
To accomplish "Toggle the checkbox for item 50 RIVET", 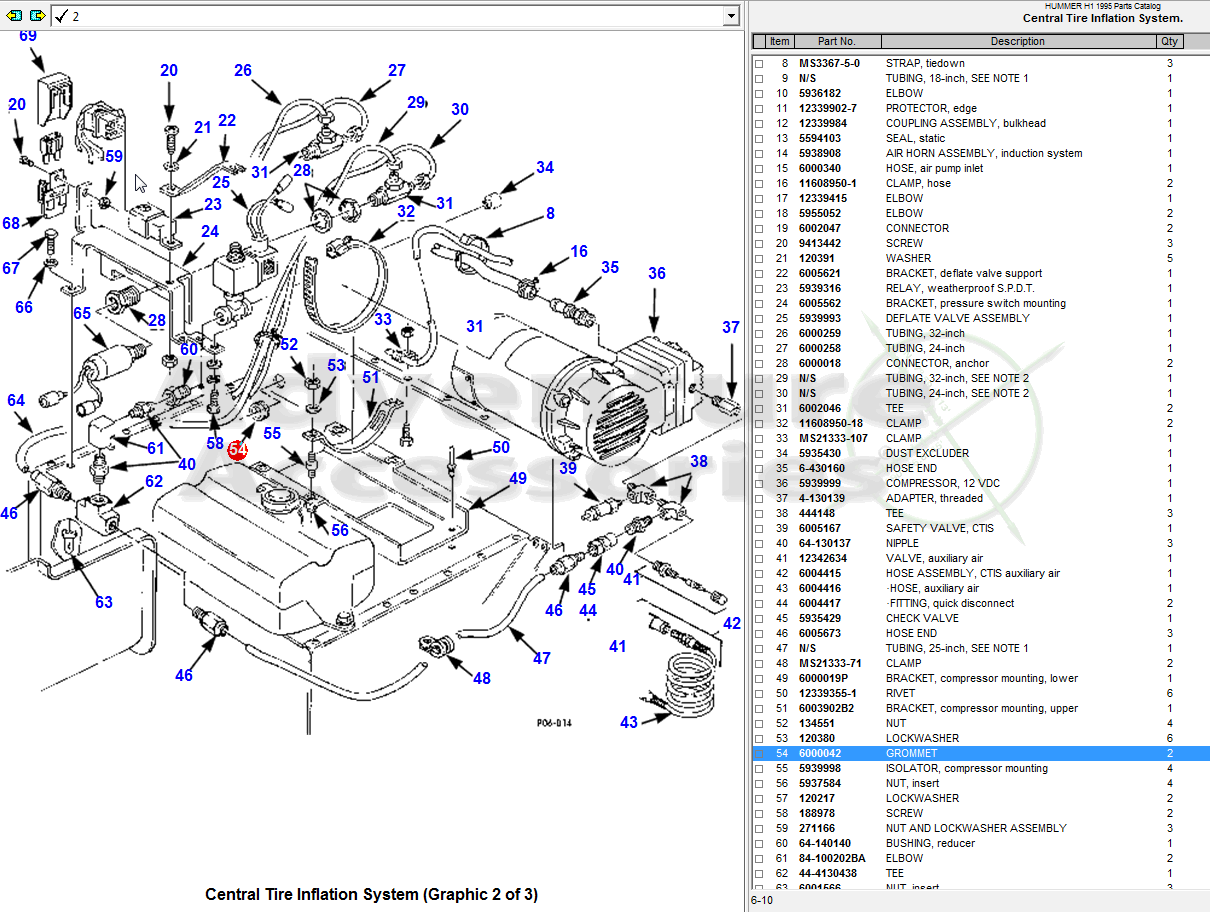I will click(x=759, y=694).
